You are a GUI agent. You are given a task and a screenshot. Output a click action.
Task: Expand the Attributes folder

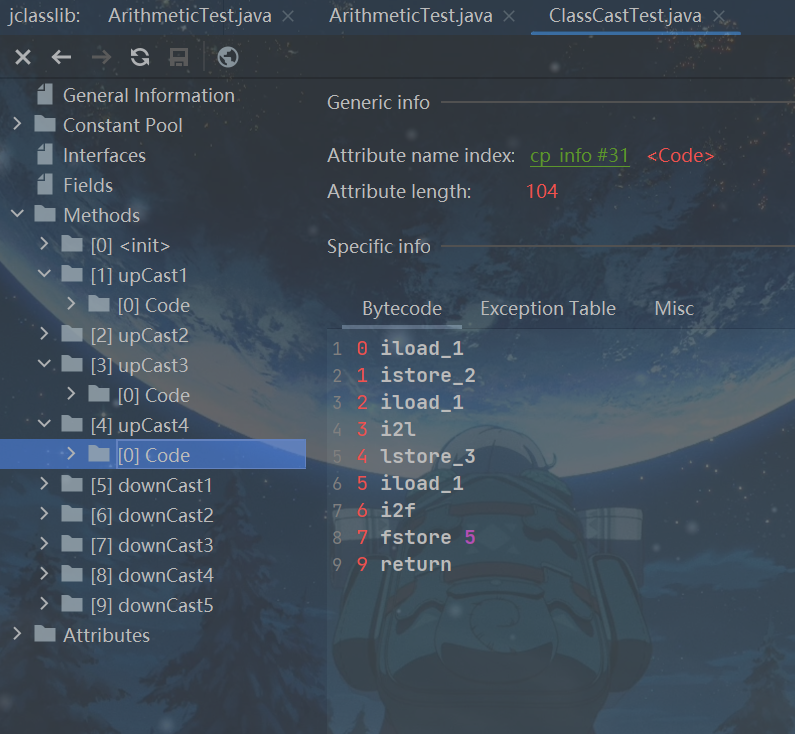pyautogui.click(x=17, y=635)
